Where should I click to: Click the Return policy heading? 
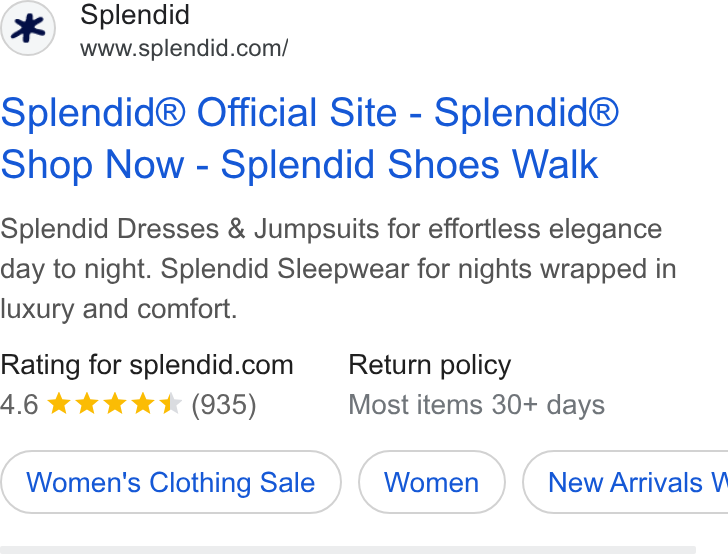(x=429, y=365)
